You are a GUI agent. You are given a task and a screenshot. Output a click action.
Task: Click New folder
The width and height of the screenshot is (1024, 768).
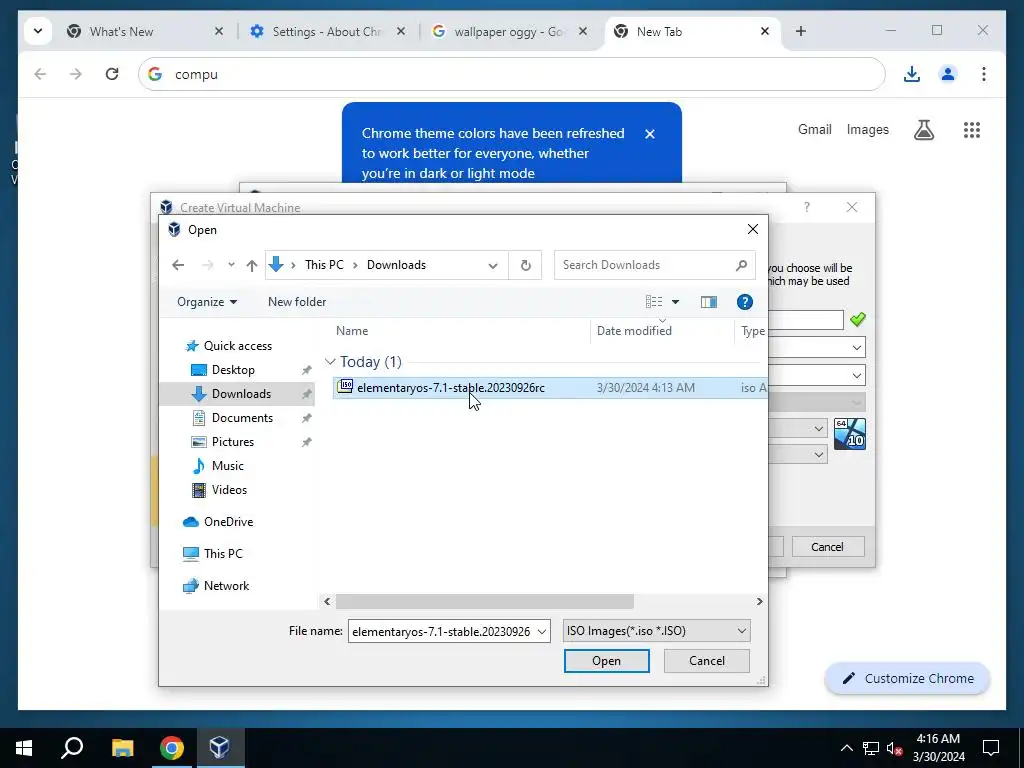pyautogui.click(x=297, y=302)
